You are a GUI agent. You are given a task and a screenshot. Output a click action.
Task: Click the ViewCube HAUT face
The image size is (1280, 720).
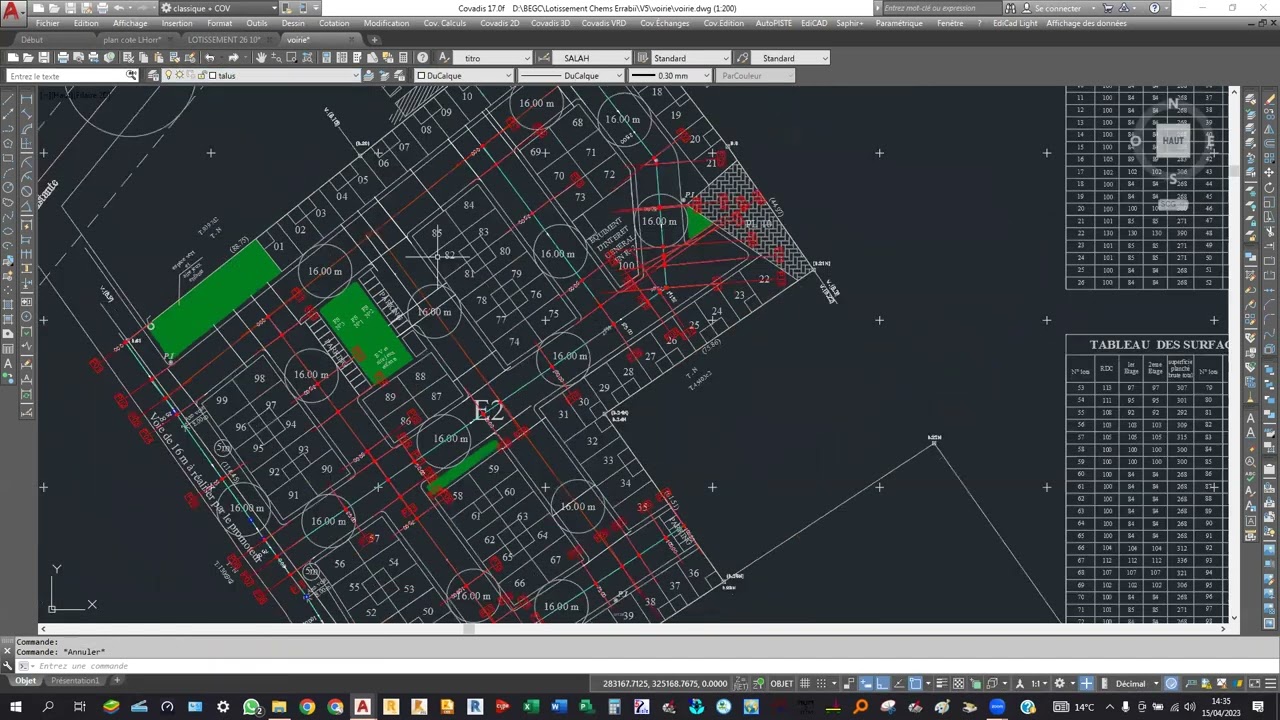(x=1173, y=141)
